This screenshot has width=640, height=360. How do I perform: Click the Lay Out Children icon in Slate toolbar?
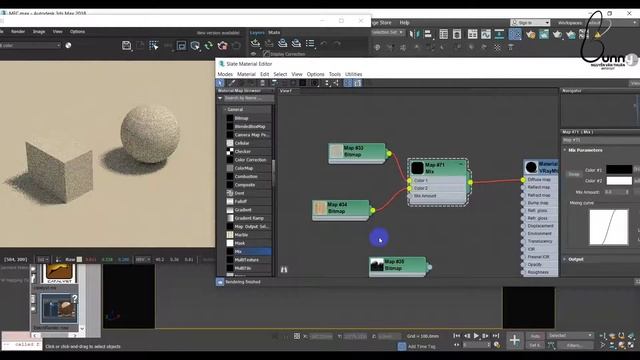click(x=336, y=83)
